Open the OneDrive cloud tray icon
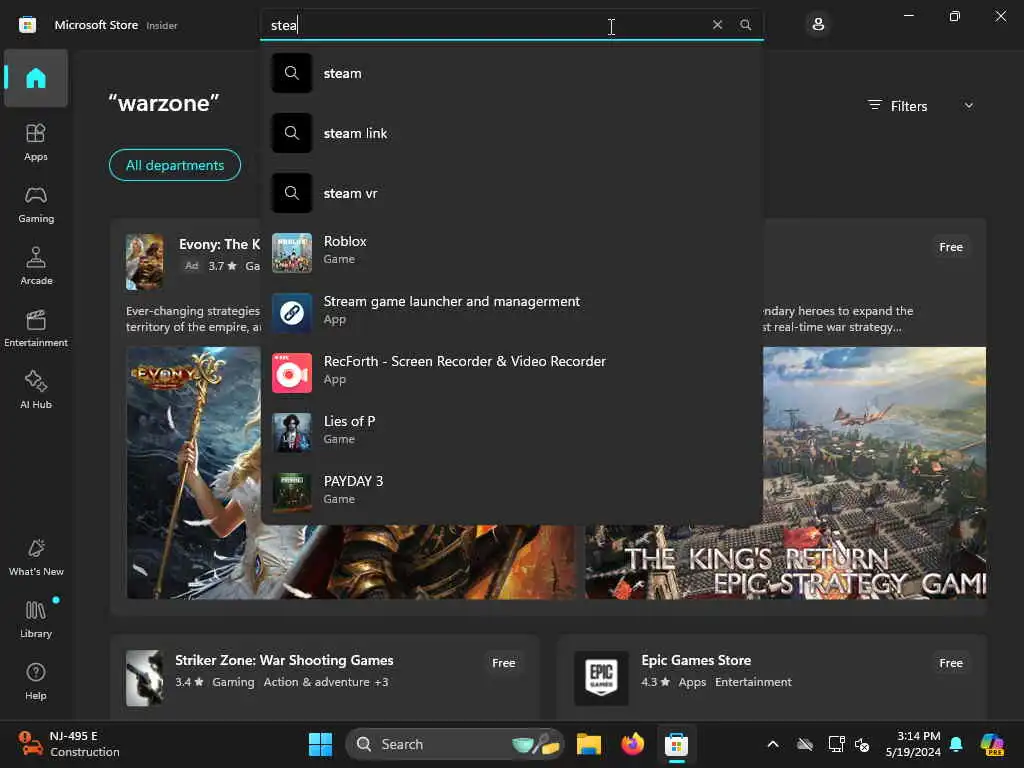This screenshot has width=1024, height=768. pos(805,744)
